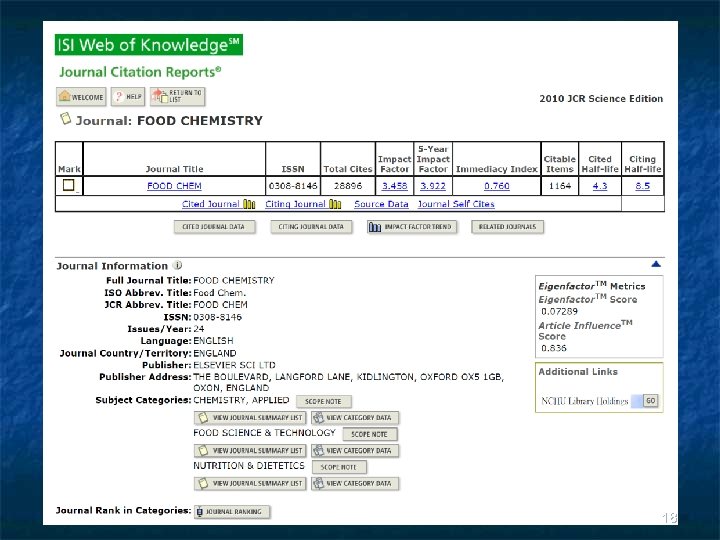Open the Journal Self Cites link
720x540 pixels.
(x=456, y=204)
